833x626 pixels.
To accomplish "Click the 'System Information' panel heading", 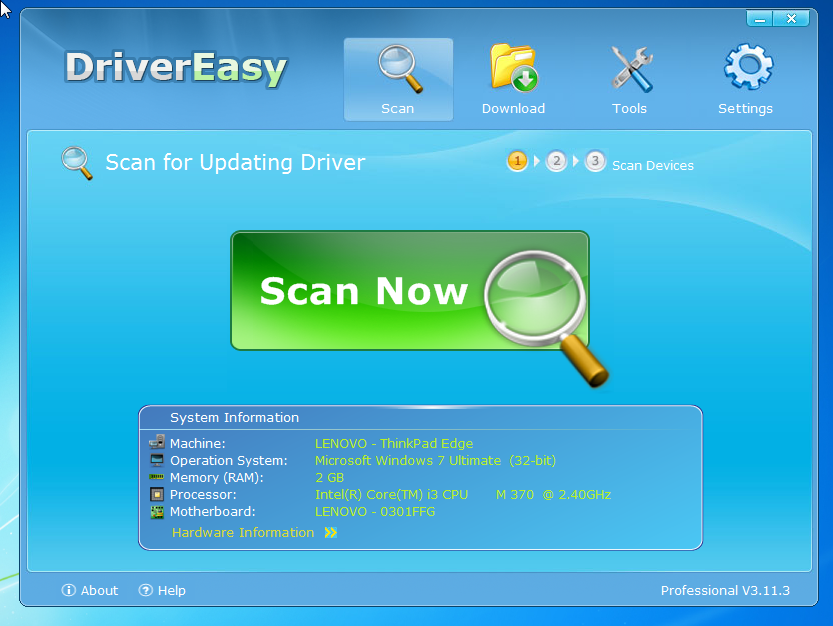I will (x=234, y=418).
